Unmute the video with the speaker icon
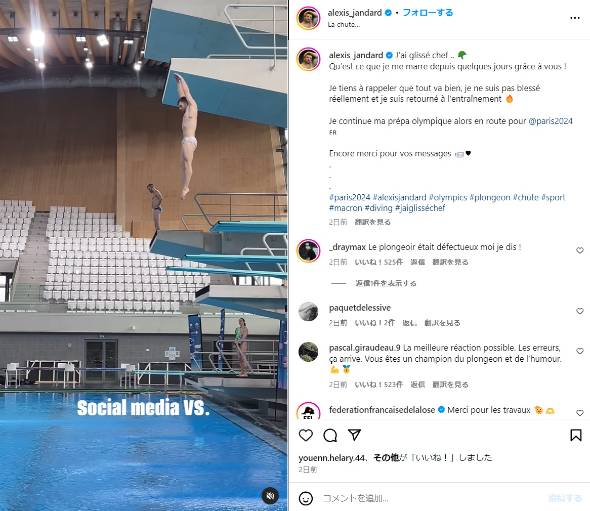The image size is (590, 511). tap(270, 495)
